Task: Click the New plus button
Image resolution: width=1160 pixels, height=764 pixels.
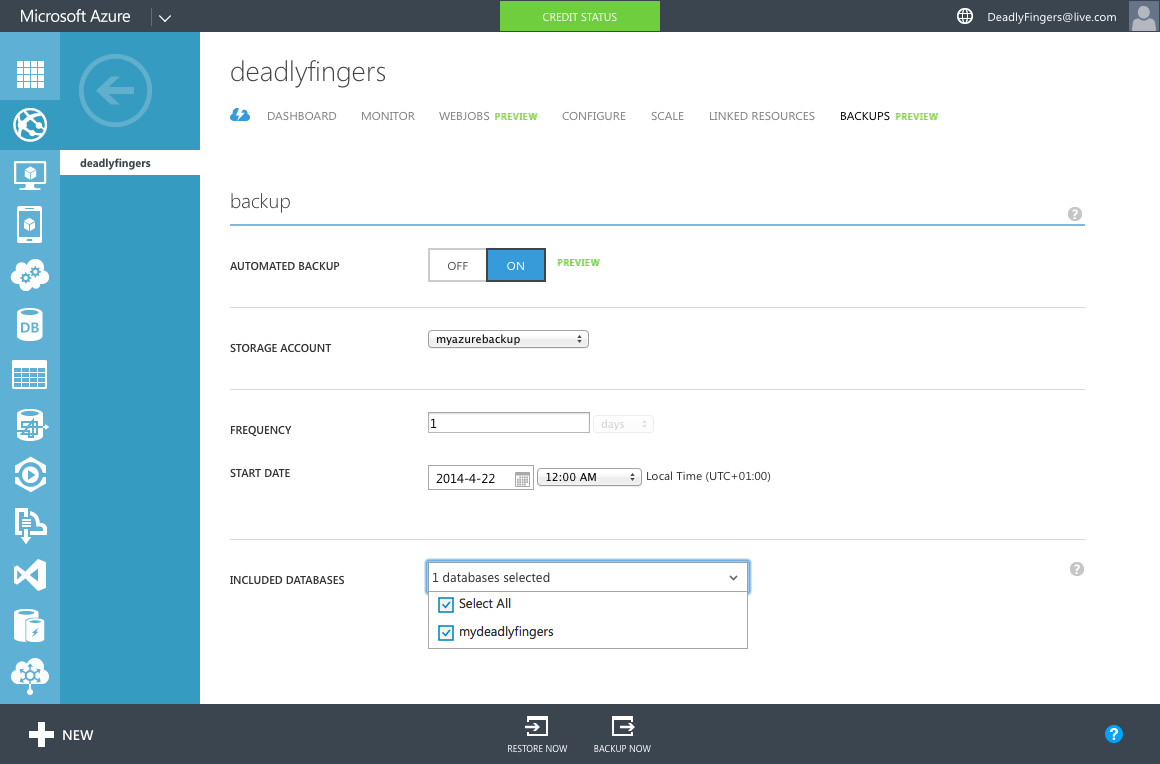Action: (x=61, y=734)
